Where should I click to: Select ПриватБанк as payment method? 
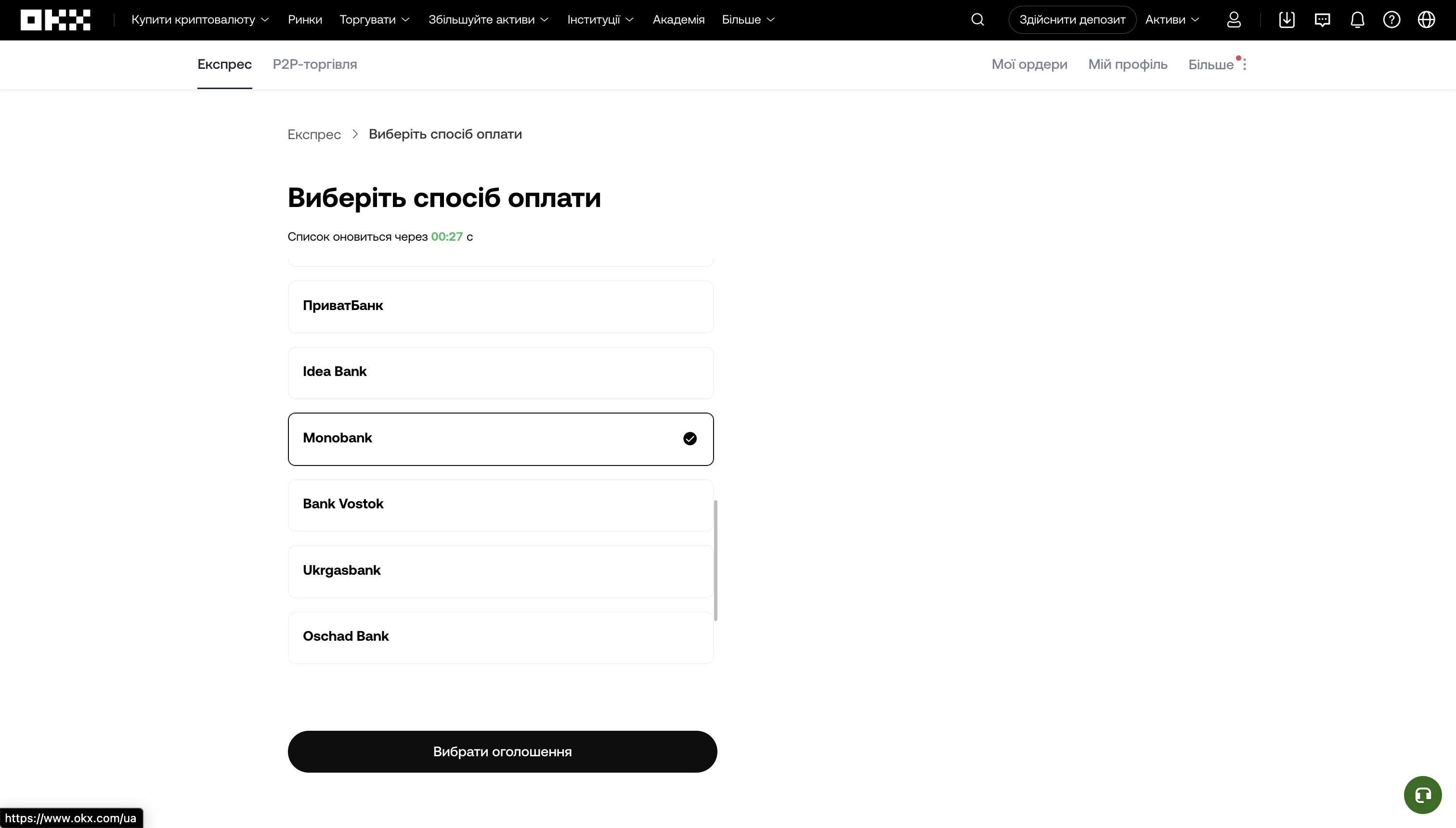click(501, 307)
